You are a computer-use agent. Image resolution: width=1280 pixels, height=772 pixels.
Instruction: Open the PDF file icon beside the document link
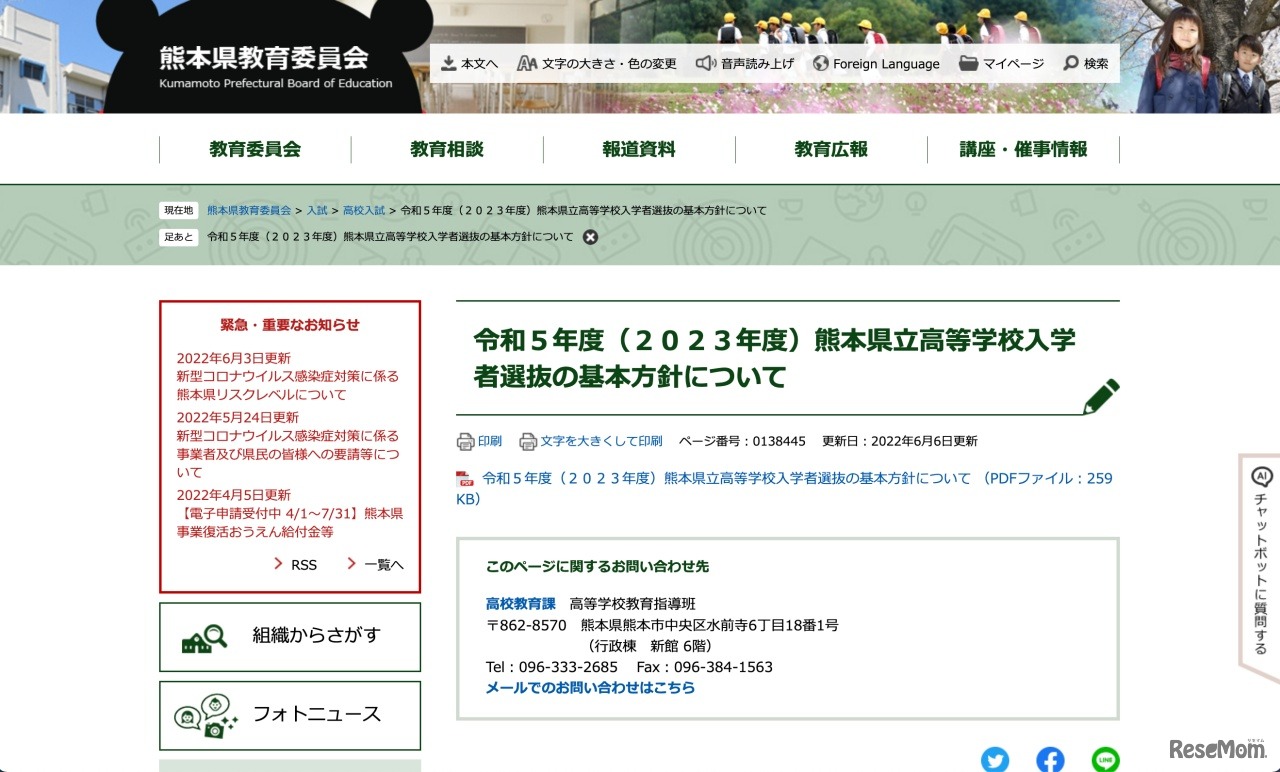click(x=466, y=478)
